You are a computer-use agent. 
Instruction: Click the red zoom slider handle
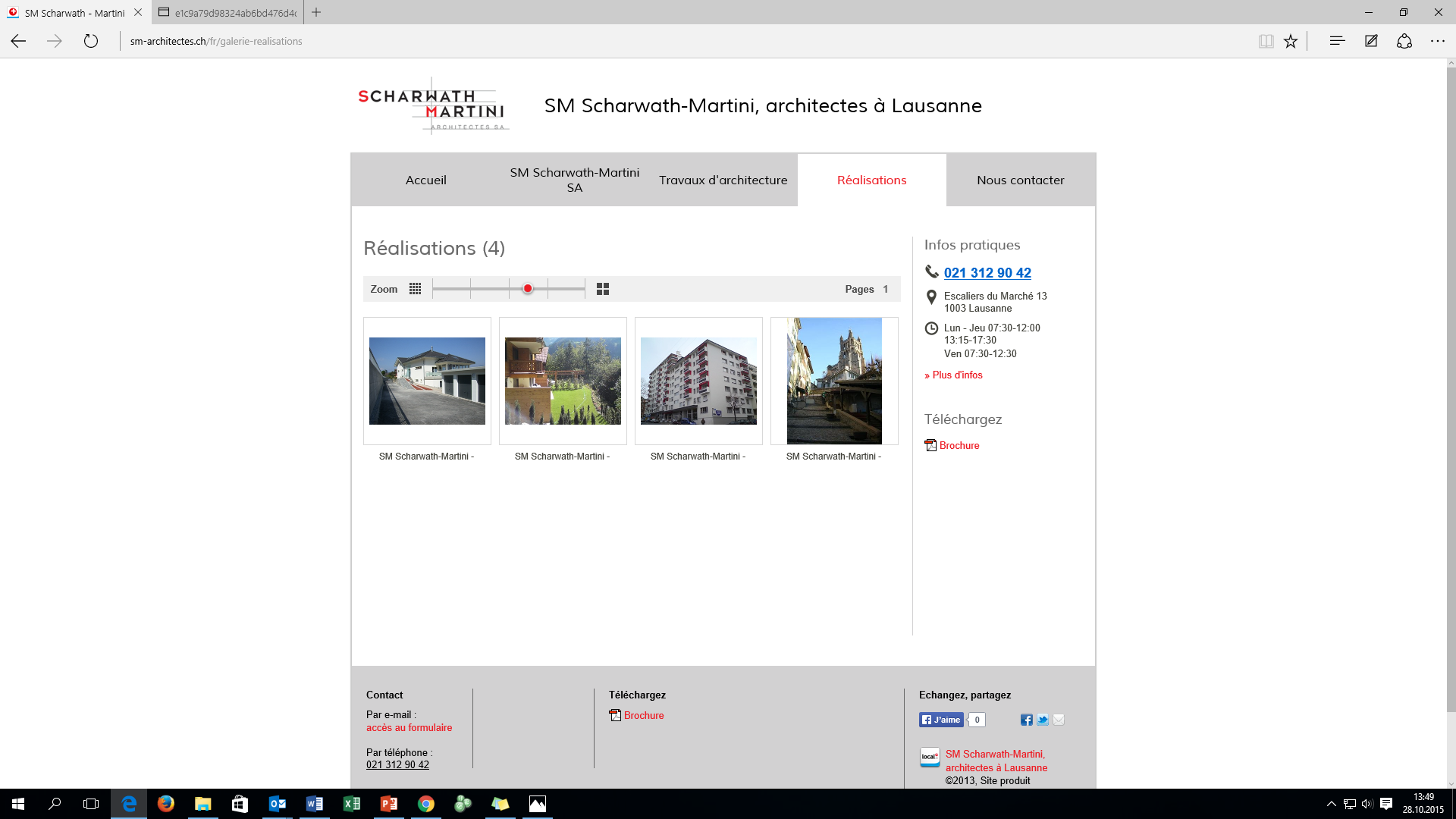[x=528, y=289]
